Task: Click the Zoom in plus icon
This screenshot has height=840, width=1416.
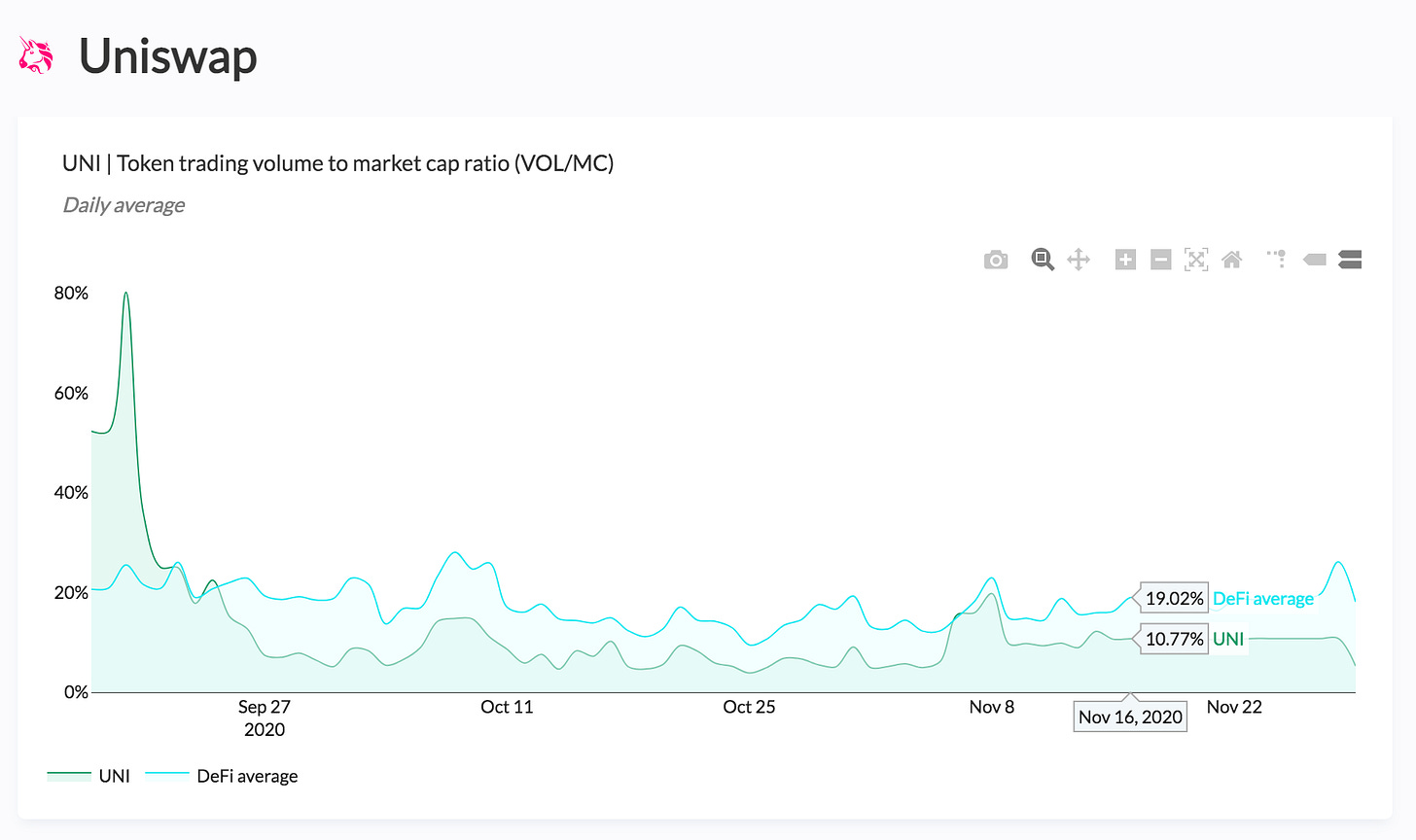Action: pyautogui.click(x=1125, y=260)
